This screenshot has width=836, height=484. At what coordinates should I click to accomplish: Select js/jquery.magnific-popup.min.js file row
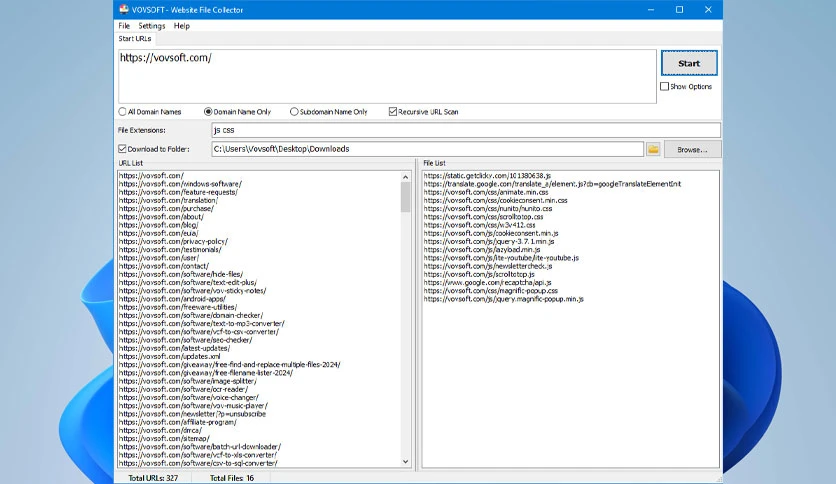pos(504,299)
